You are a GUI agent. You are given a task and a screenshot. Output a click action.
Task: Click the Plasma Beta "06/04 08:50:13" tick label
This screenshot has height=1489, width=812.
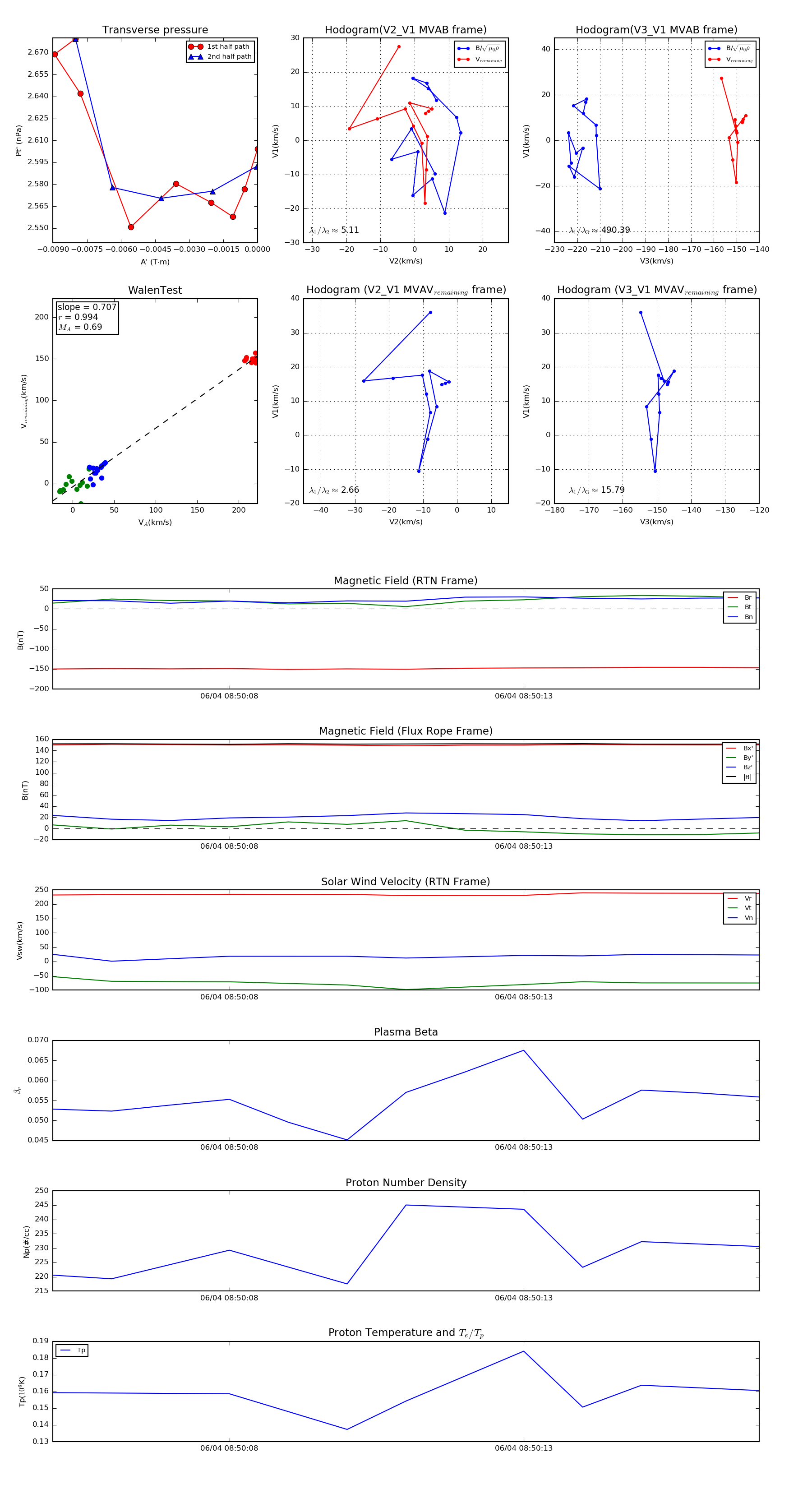pyautogui.click(x=524, y=1147)
